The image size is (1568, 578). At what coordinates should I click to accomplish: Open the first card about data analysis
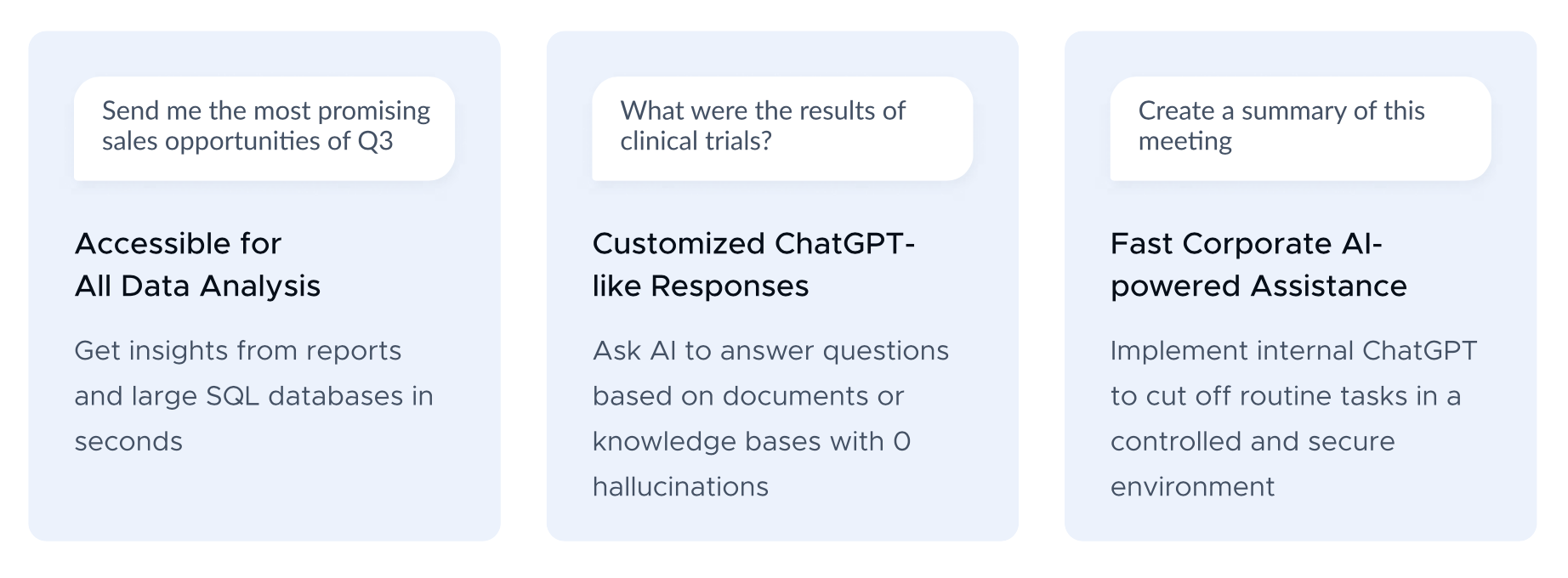[x=264, y=286]
